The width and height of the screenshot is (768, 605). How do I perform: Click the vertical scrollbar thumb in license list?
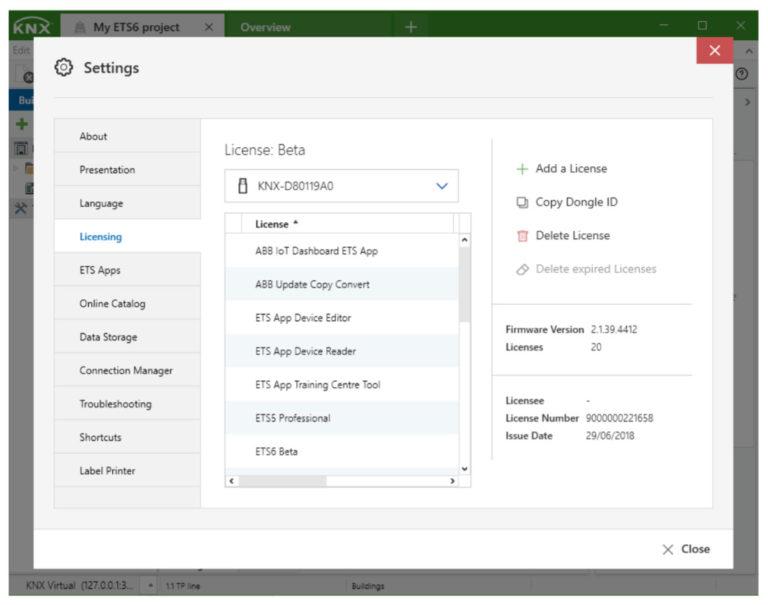[x=464, y=284]
